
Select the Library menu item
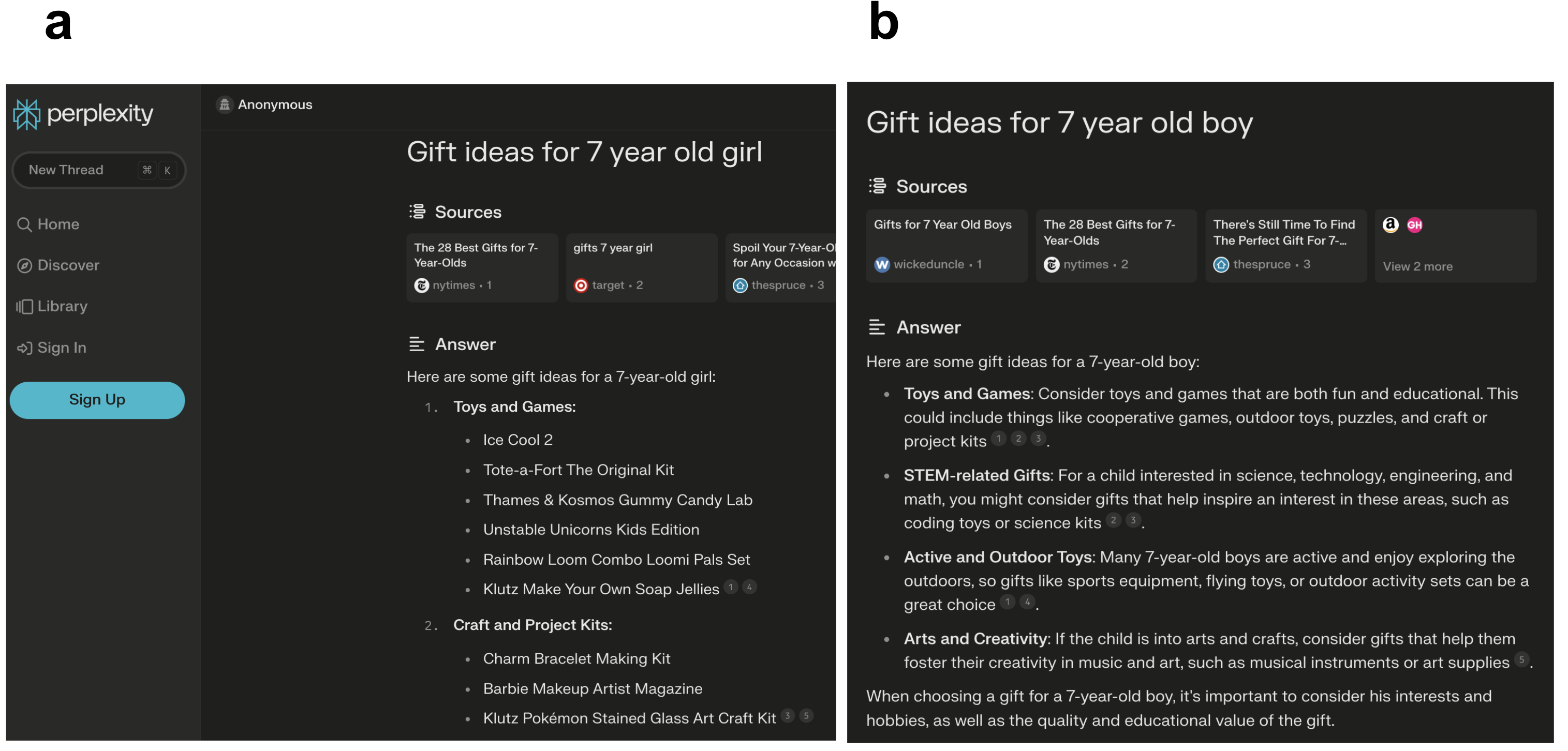[x=52, y=306]
